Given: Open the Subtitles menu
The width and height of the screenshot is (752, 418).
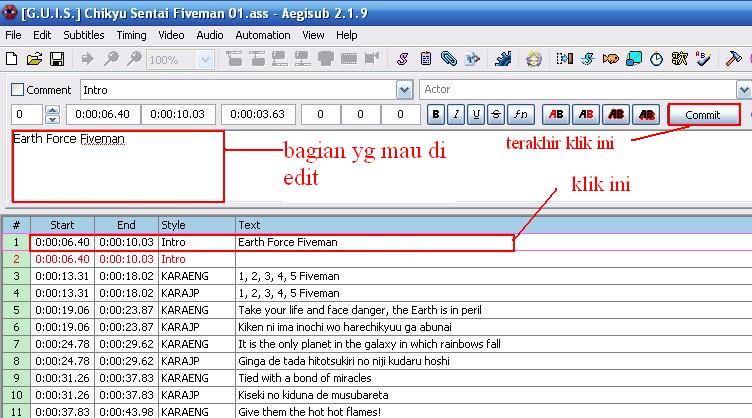Looking at the screenshot, I should 83,35.
